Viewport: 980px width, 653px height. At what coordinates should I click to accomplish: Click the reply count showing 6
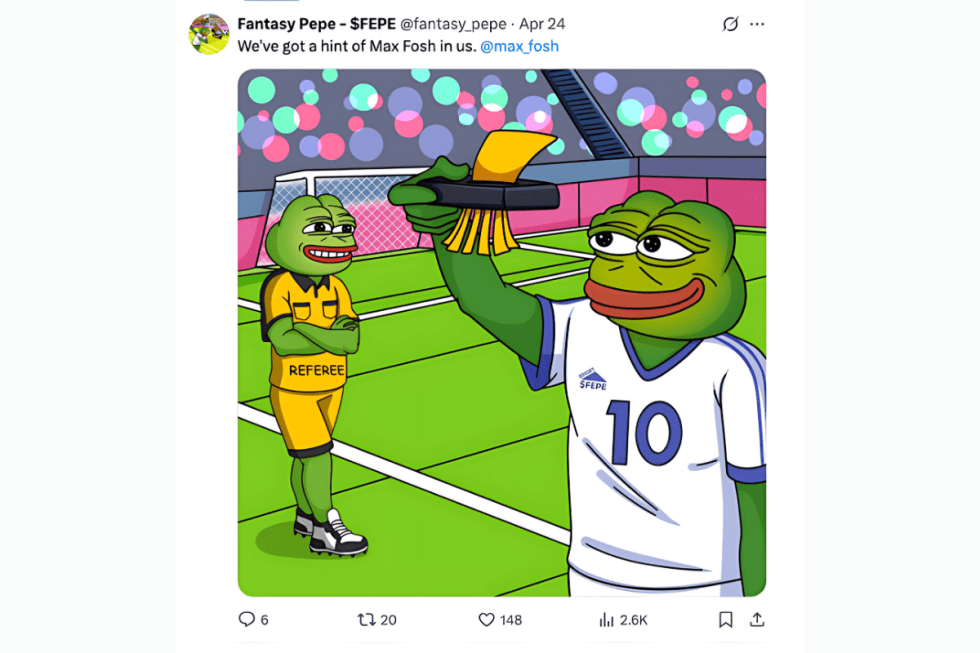click(263, 620)
